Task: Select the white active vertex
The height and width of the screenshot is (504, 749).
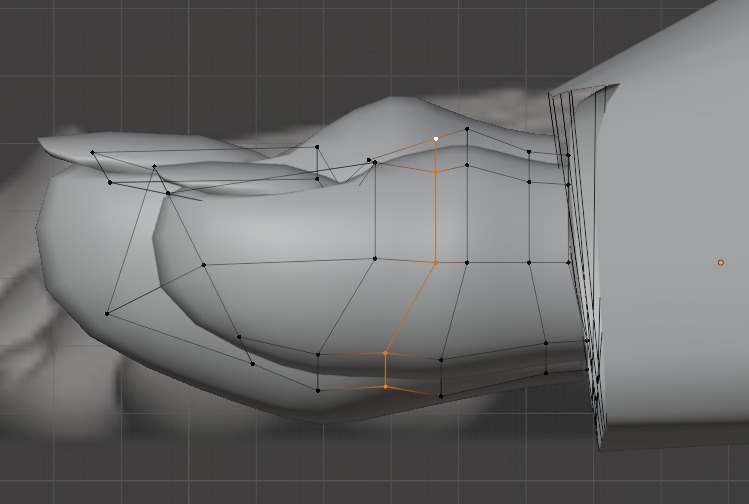Action: (x=436, y=139)
